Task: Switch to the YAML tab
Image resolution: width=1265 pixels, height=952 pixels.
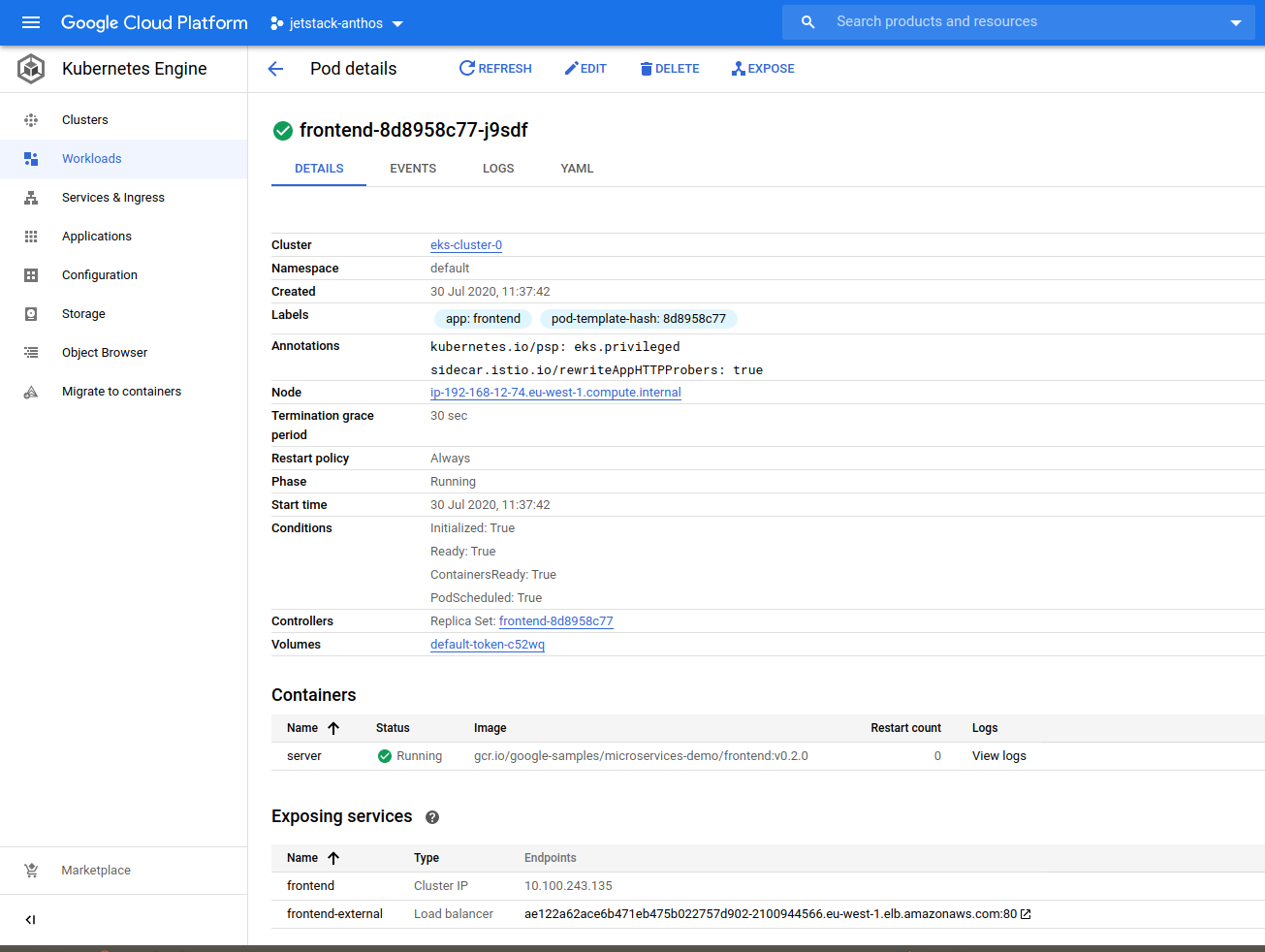Action: pos(577,169)
